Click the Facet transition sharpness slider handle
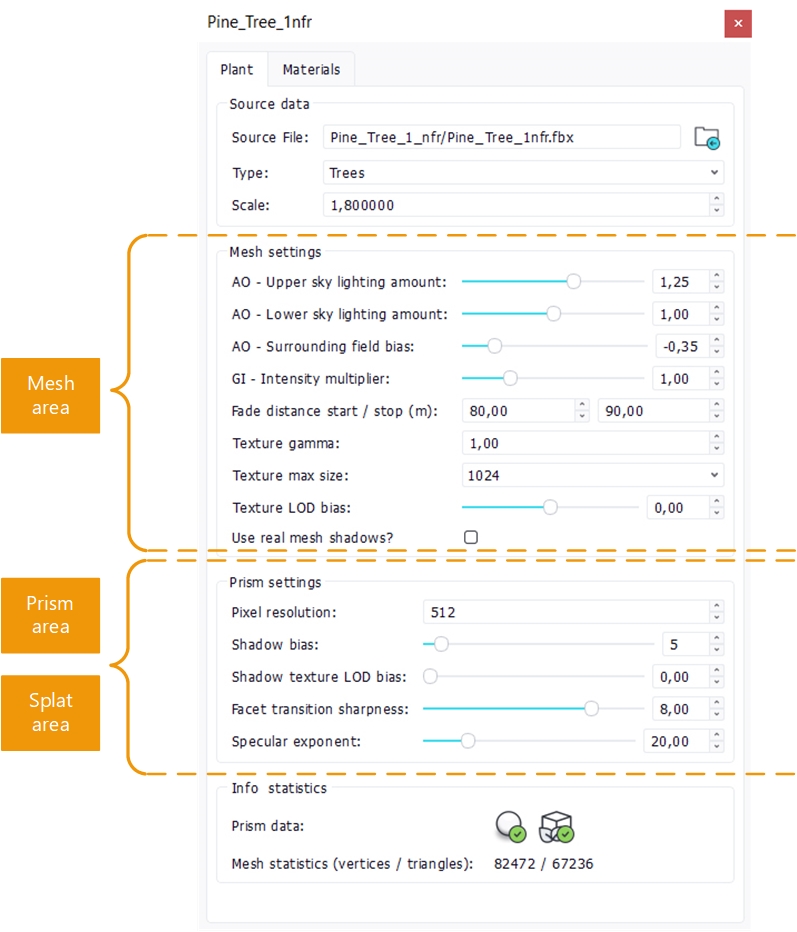Image resolution: width=797 pixels, height=932 pixels. point(591,709)
